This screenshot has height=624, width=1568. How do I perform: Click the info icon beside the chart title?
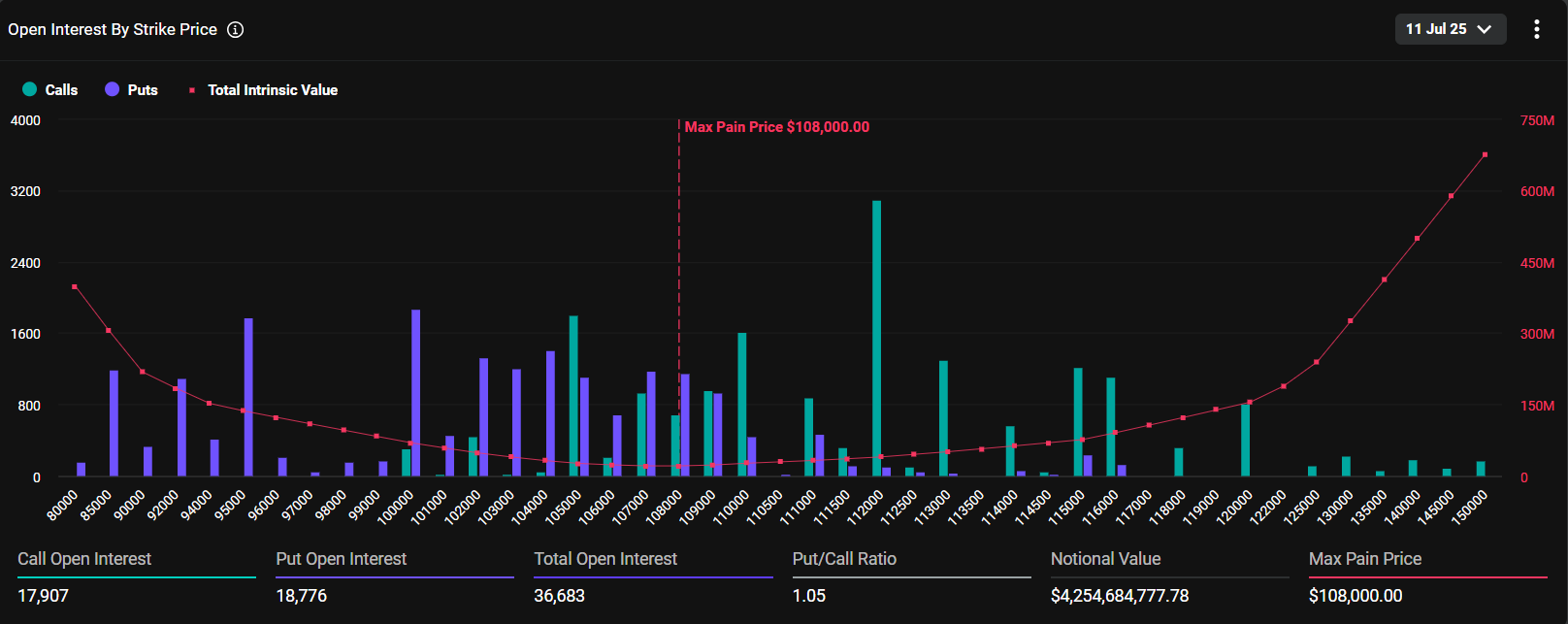pyautogui.click(x=235, y=30)
